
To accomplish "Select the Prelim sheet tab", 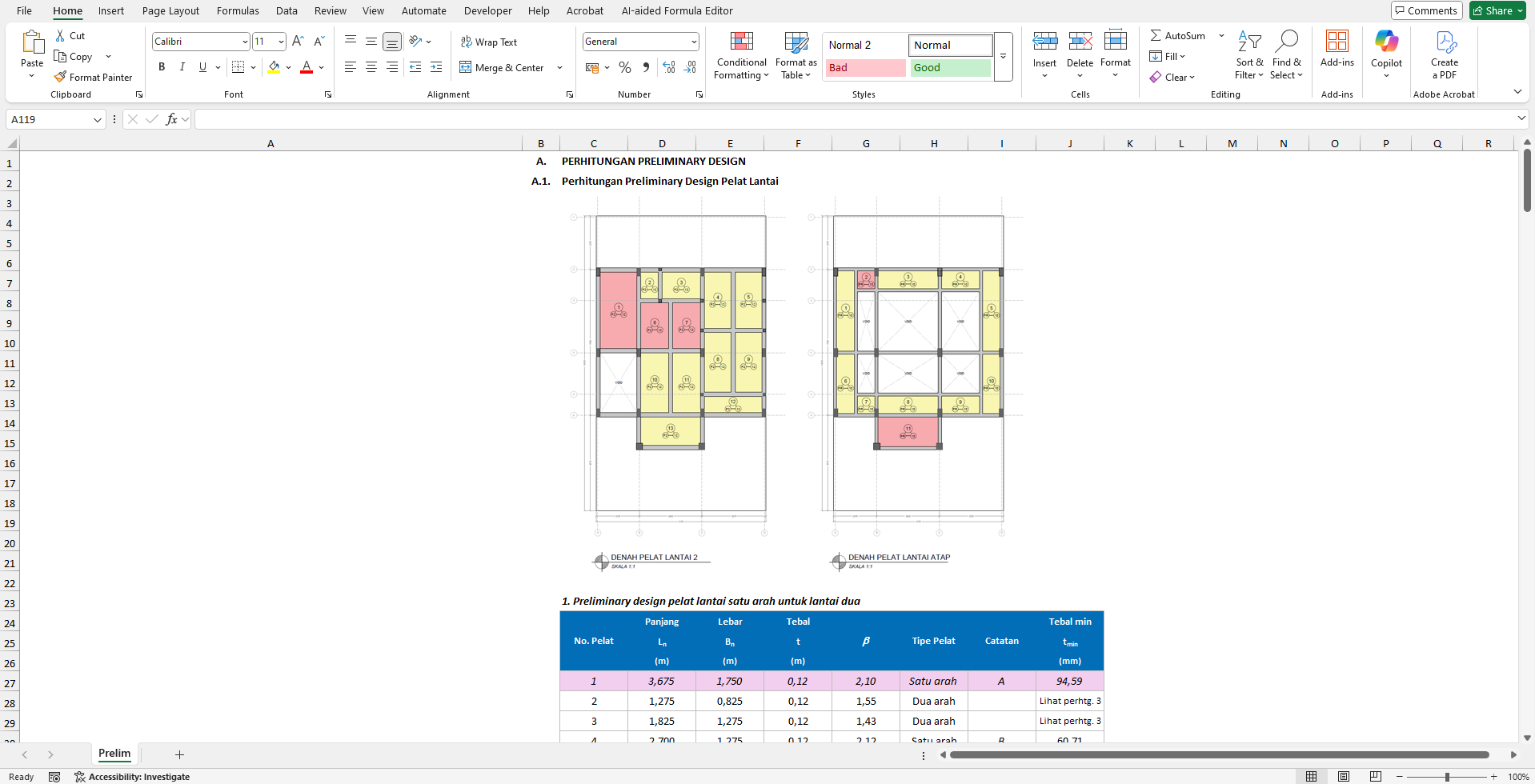I will 114,754.
